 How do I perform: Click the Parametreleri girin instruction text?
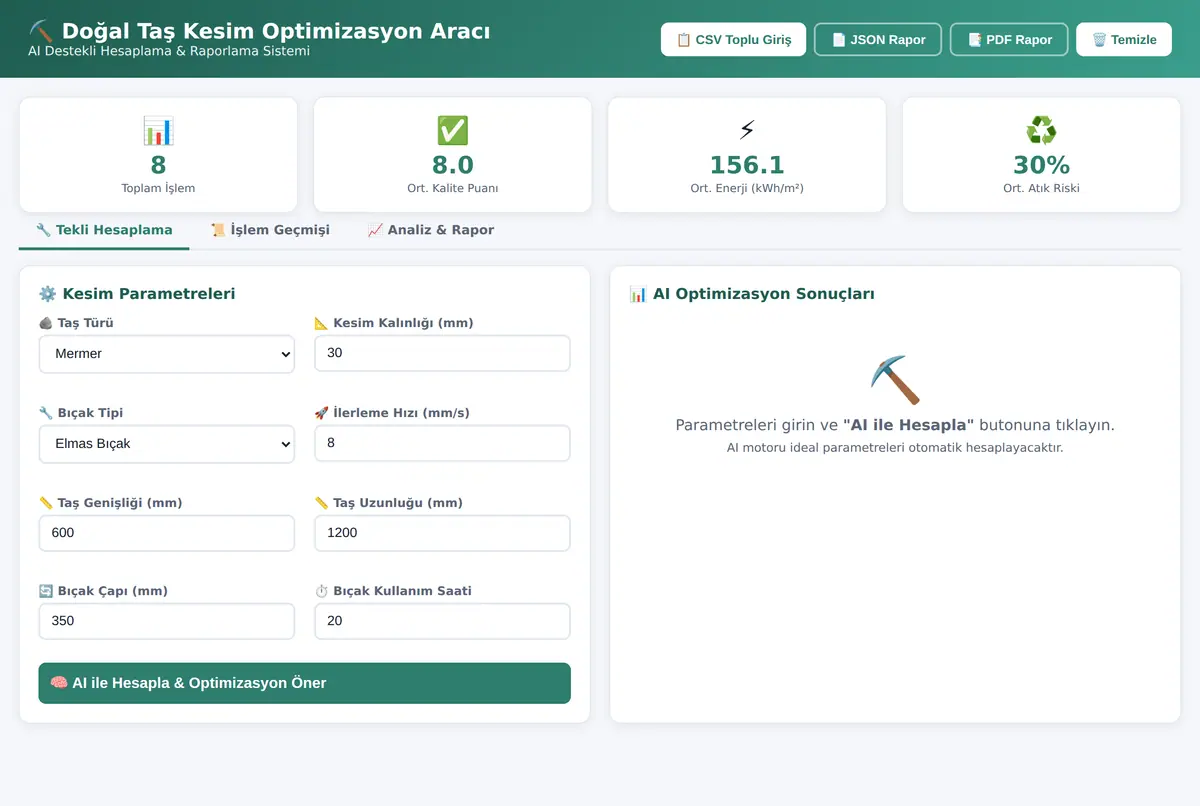click(895, 425)
